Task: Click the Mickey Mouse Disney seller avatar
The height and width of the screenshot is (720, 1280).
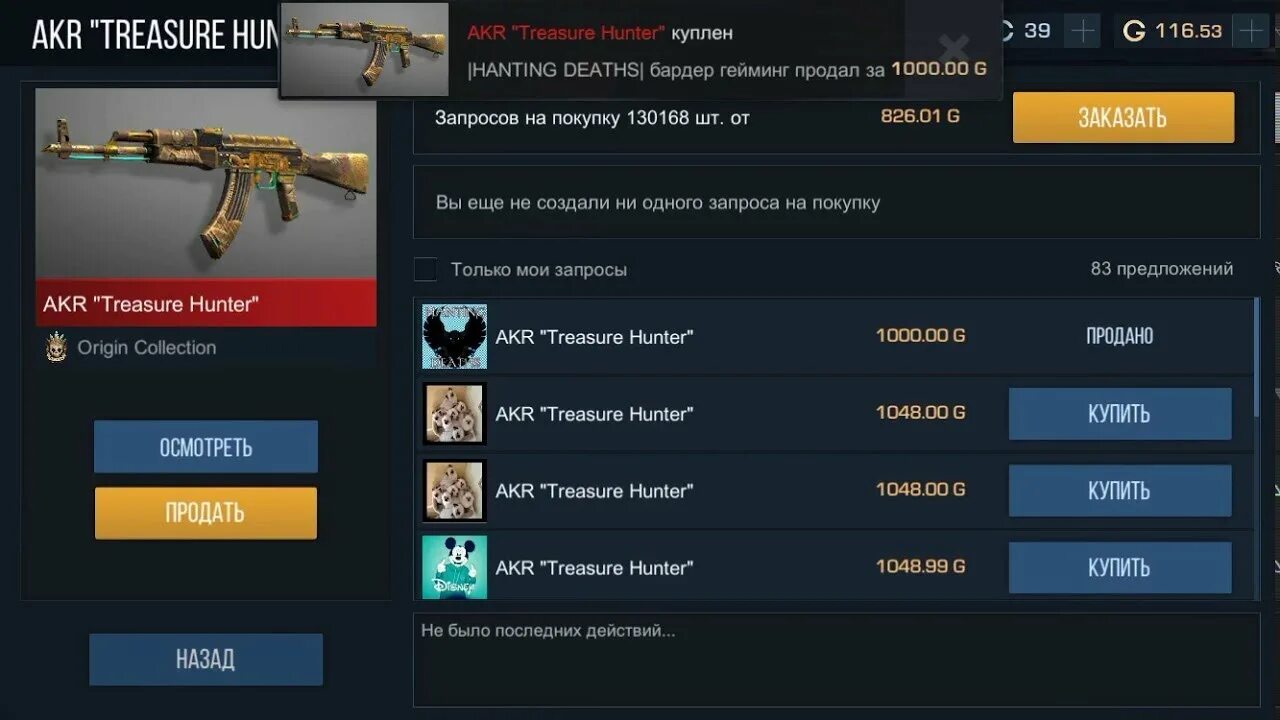Action: click(454, 567)
